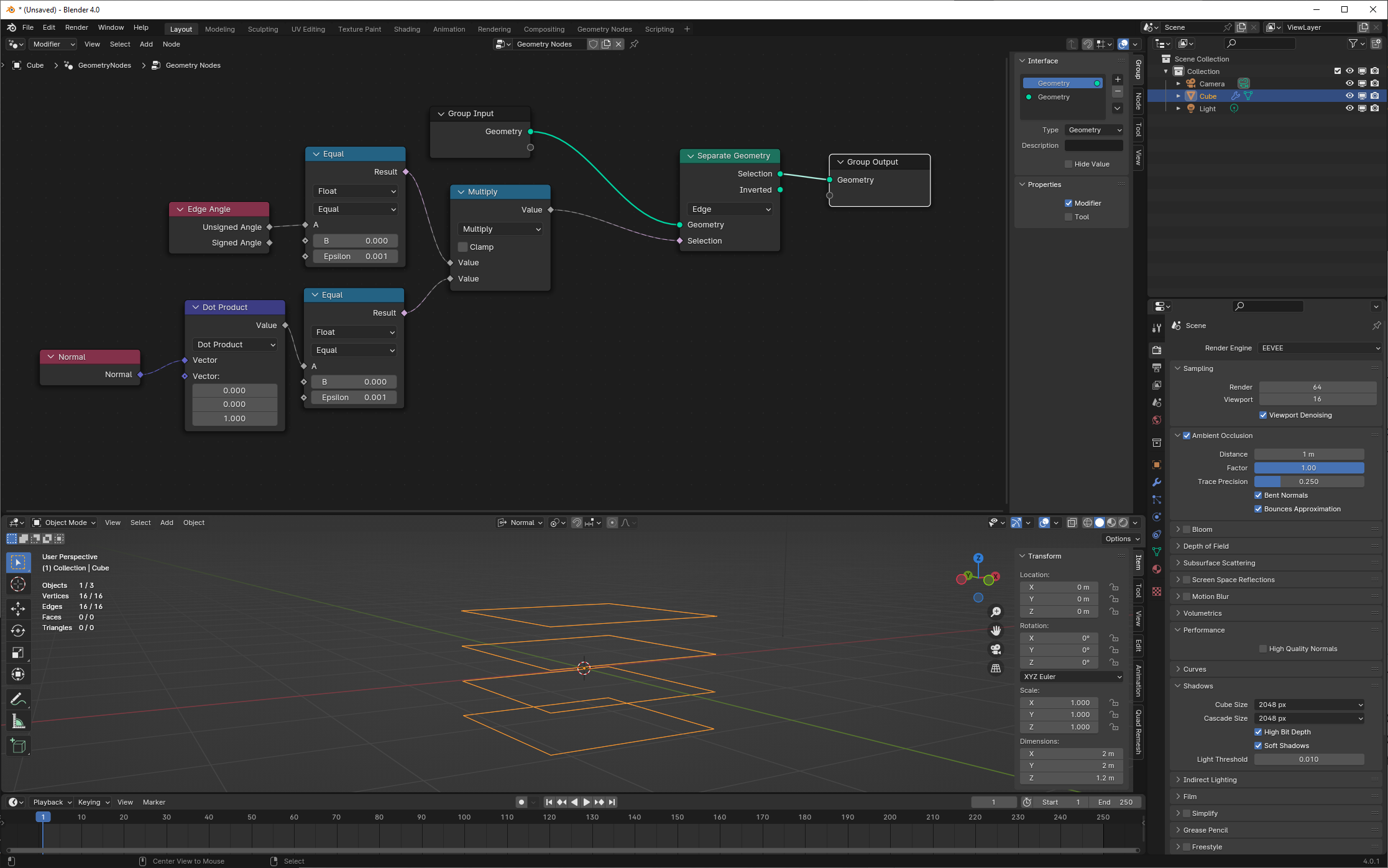This screenshot has width=1388, height=868.
Task: Open the Output properties tab icon
Action: pyautogui.click(x=1157, y=368)
